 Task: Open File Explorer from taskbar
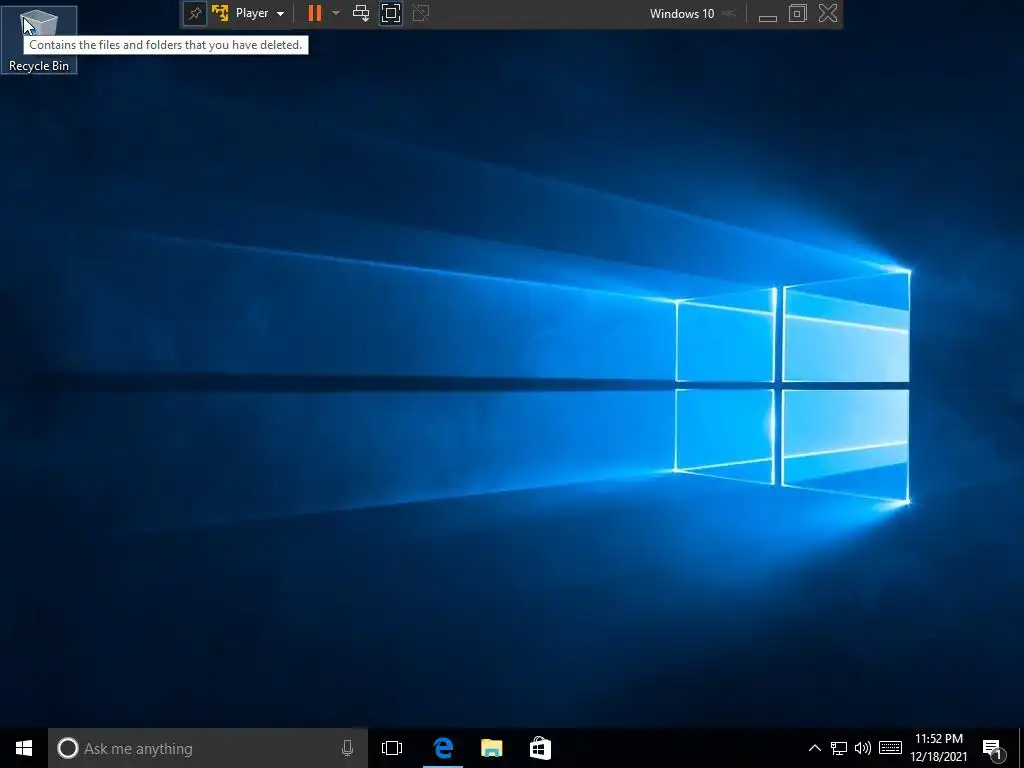tap(492, 748)
